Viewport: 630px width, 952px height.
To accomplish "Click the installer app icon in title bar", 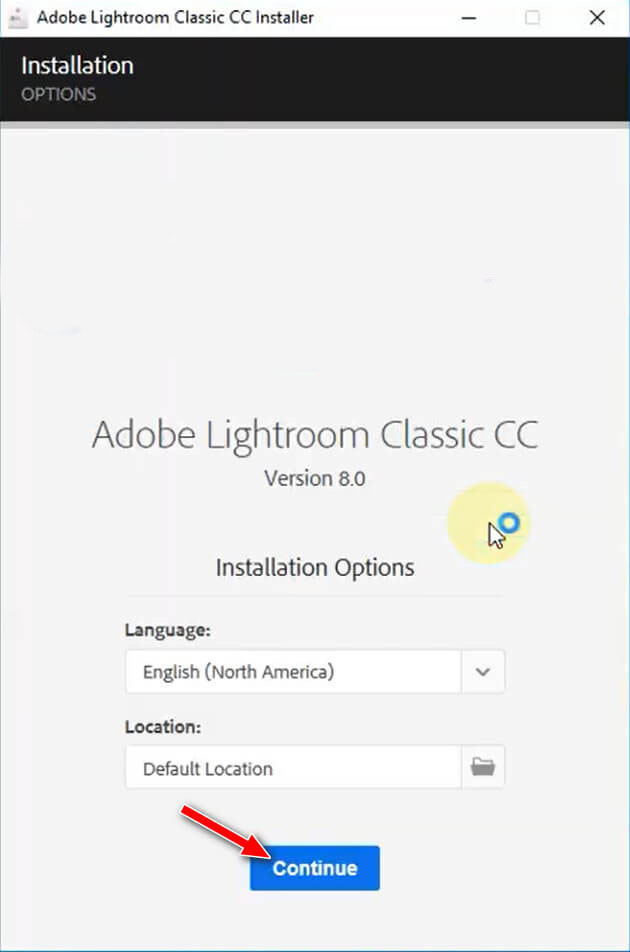I will pos(17,17).
